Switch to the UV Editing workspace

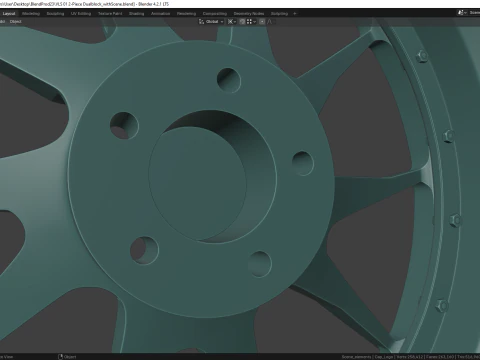[81, 14]
